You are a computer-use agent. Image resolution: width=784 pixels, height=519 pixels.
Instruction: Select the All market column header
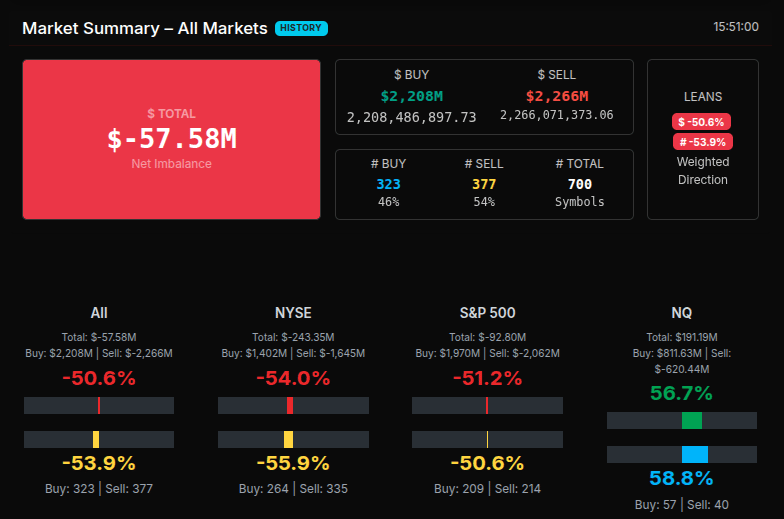pos(99,313)
